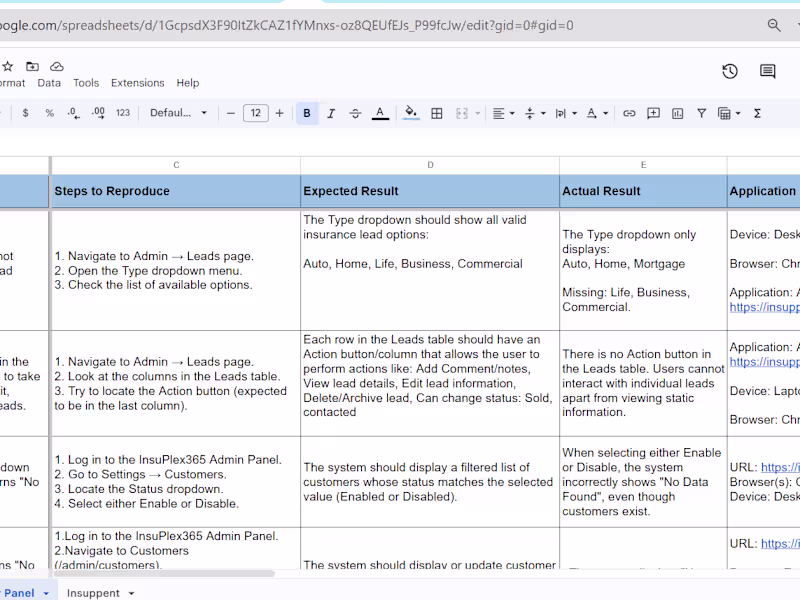Click the font size field showing 12
This screenshot has width=800, height=600.
click(256, 113)
